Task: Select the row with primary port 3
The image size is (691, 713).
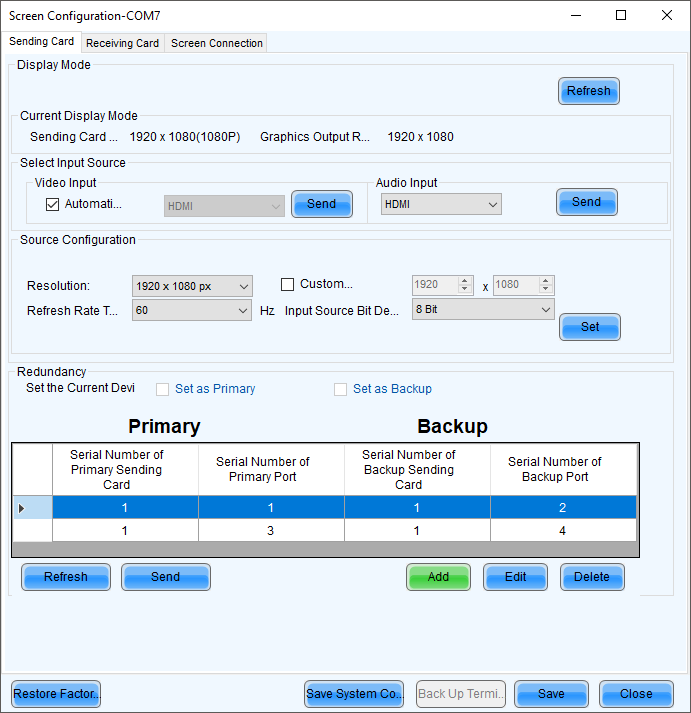Action: [270, 531]
